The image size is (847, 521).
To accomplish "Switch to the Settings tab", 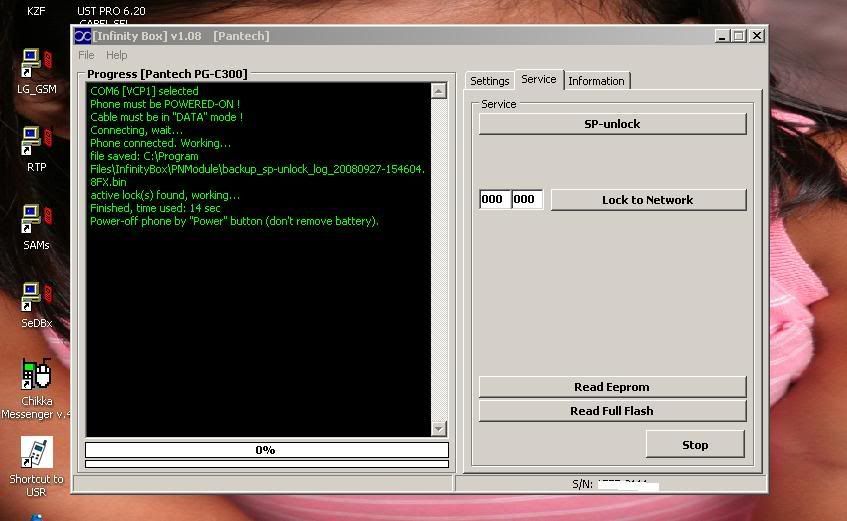I will click(490, 81).
